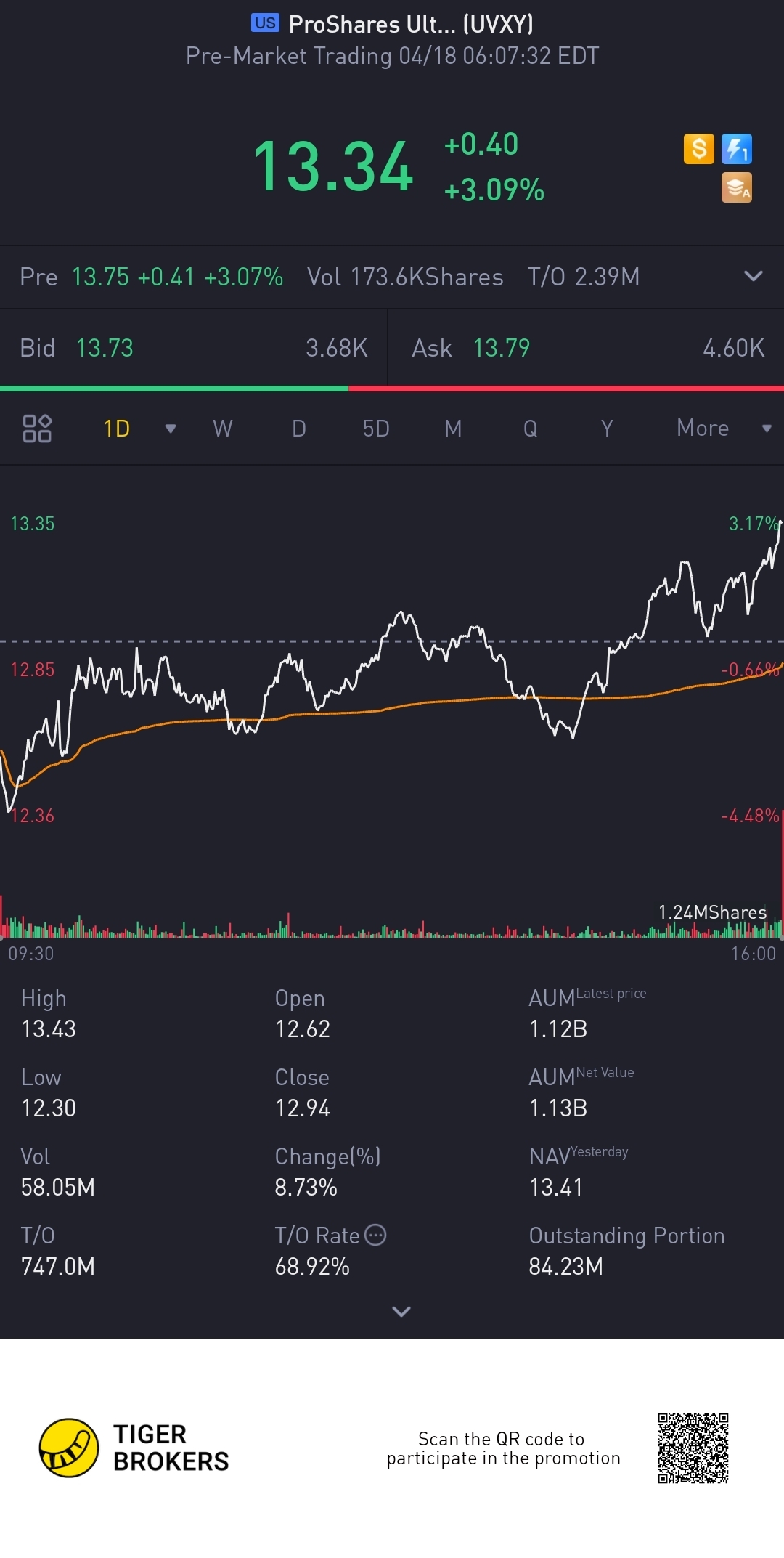The height and width of the screenshot is (1558, 784).
Task: Tap the Outstanding Portion 84.23M value
Action: [566, 1267]
